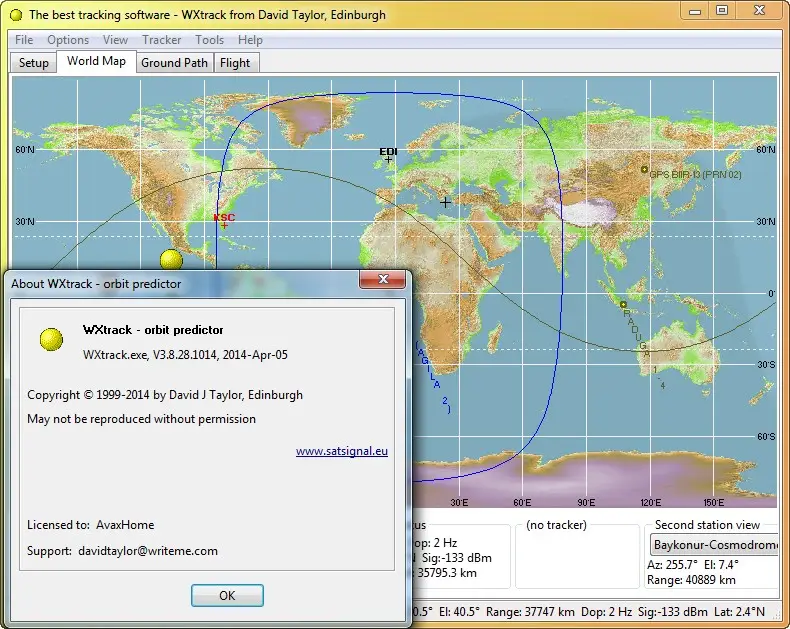
Task: Minimize the WXtrack main window
Action: (x=695, y=11)
